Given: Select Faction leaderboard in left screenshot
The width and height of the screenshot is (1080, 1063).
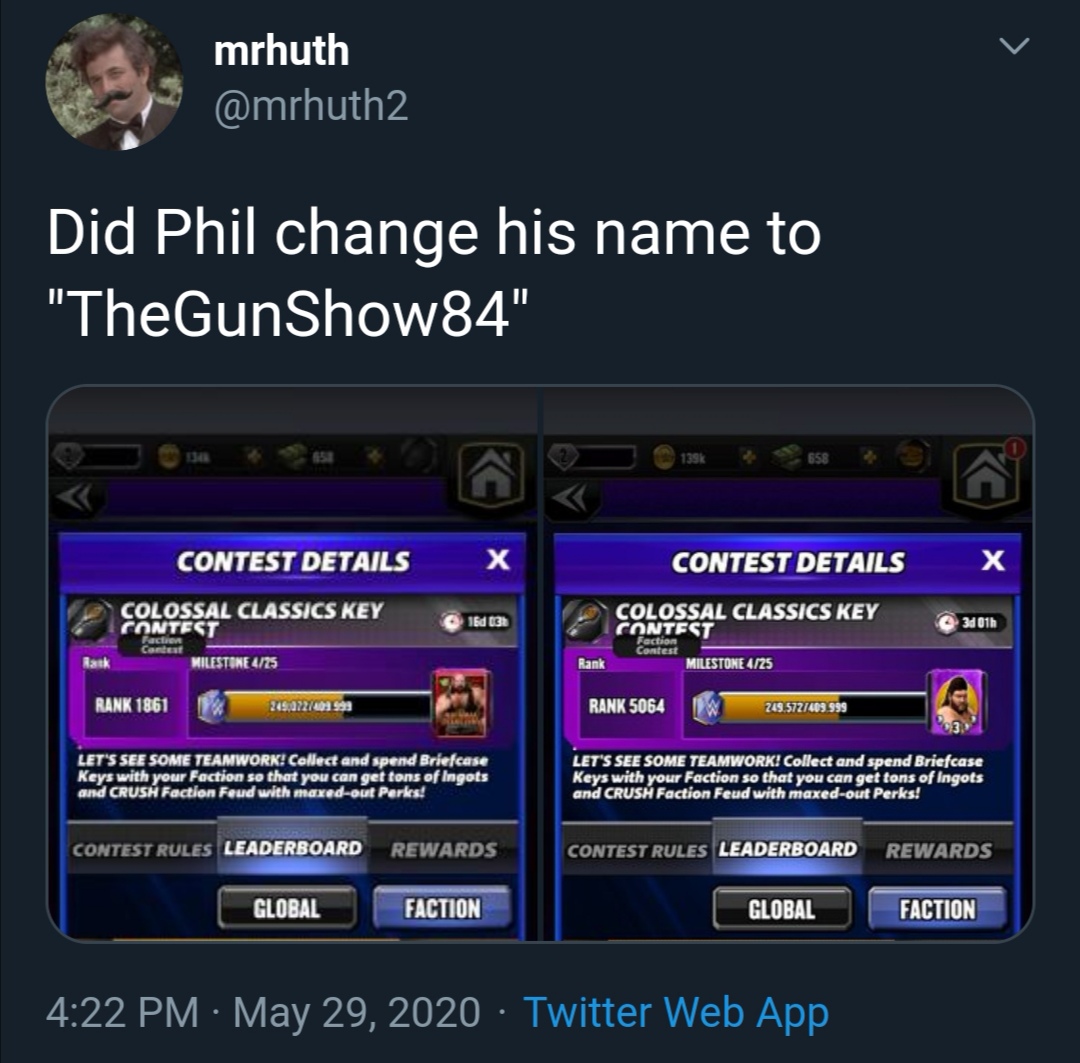Looking at the screenshot, I should (x=442, y=908).
